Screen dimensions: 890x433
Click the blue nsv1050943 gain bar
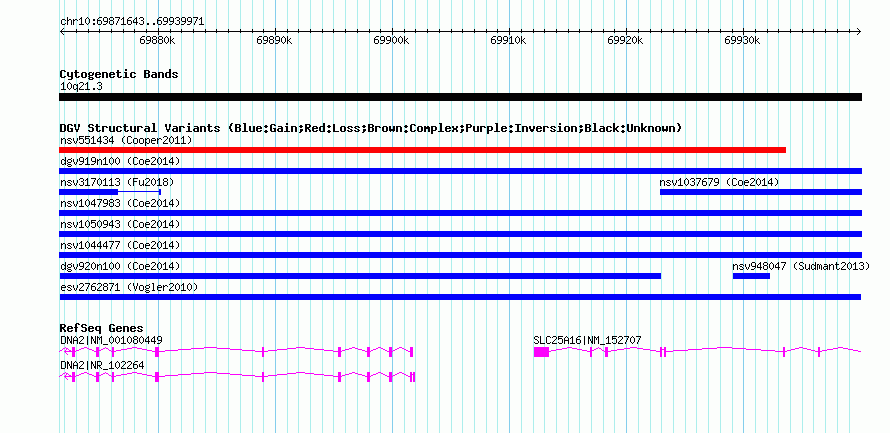460,234
